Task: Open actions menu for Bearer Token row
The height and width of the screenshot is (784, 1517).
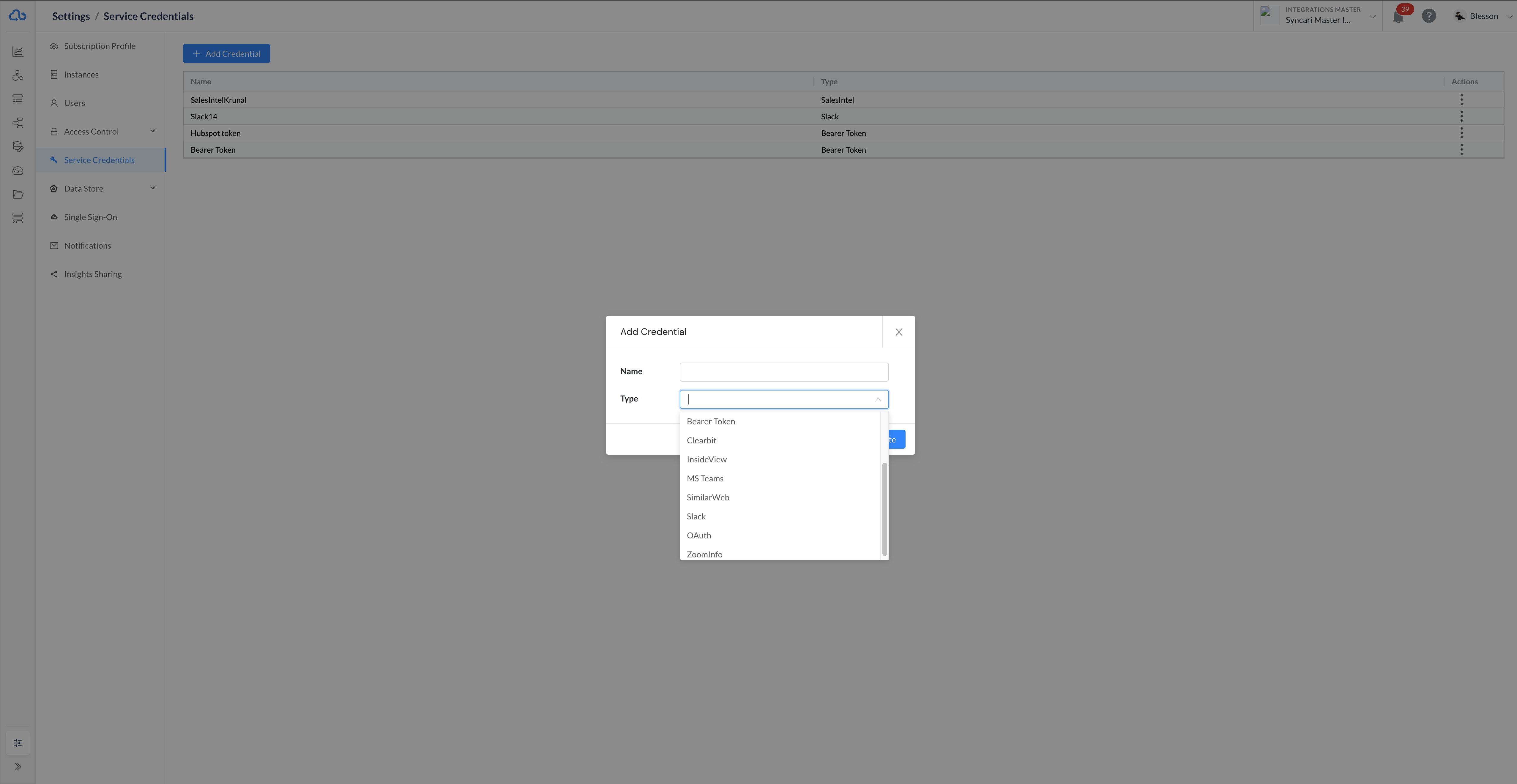Action: (x=1461, y=149)
